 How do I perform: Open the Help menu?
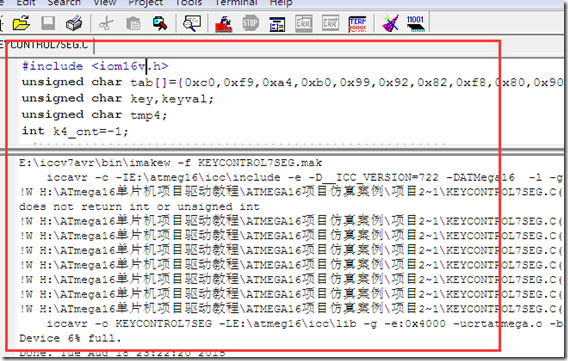pos(281,3)
